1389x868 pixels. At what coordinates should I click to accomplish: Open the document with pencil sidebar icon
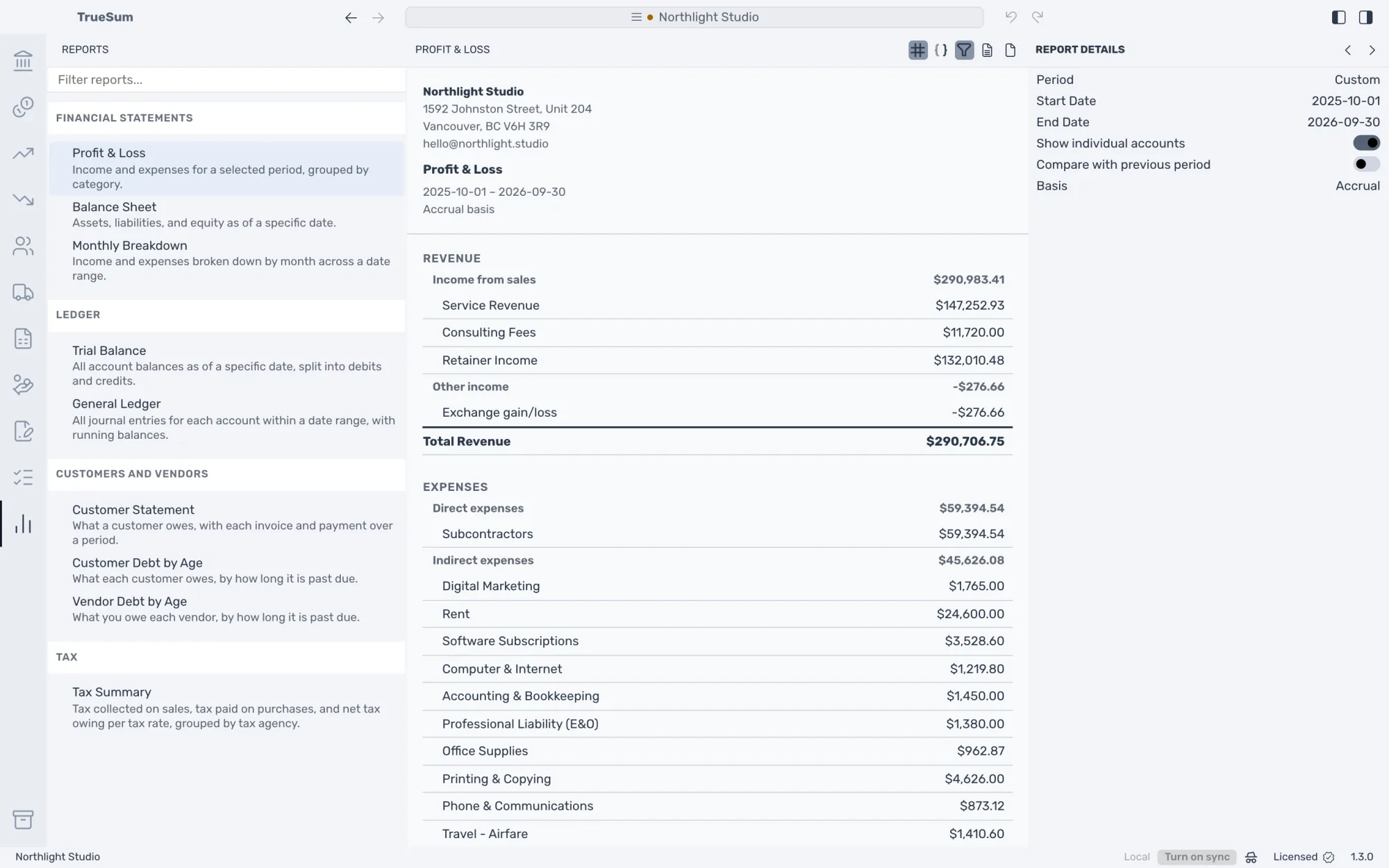[23, 431]
